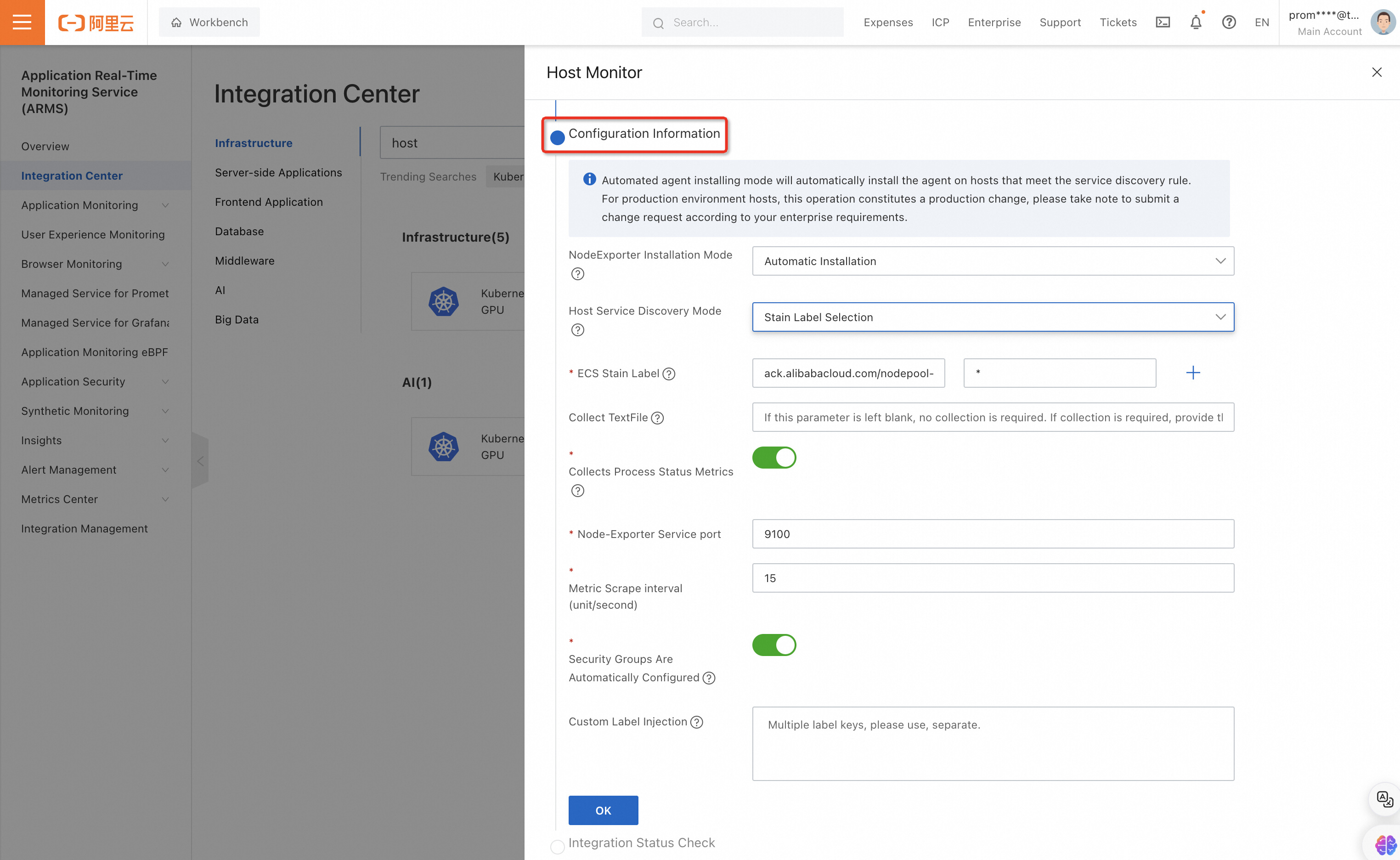
Task: Click the translate floating icon
Action: tap(1384, 799)
